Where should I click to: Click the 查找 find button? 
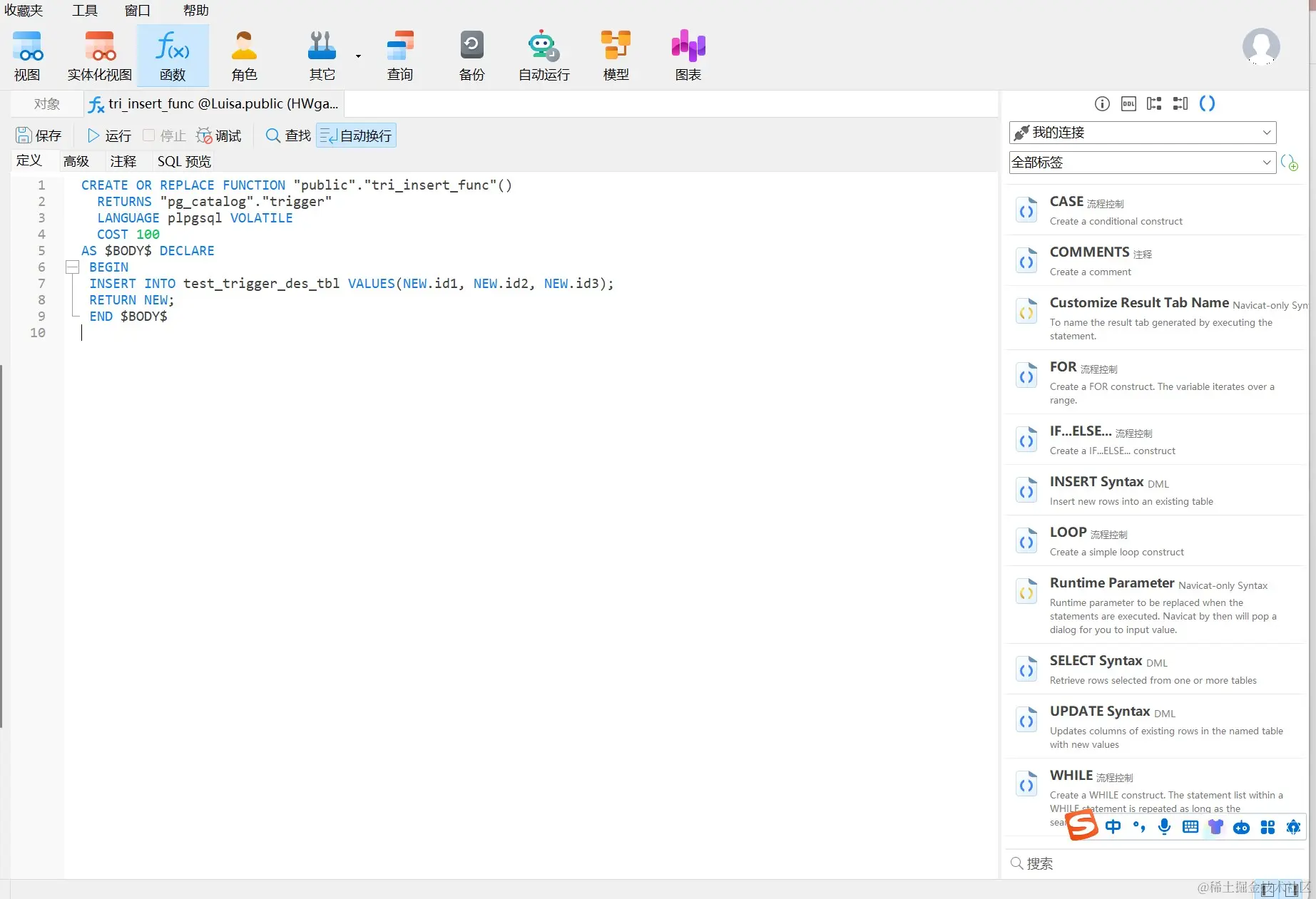pyautogui.click(x=289, y=135)
